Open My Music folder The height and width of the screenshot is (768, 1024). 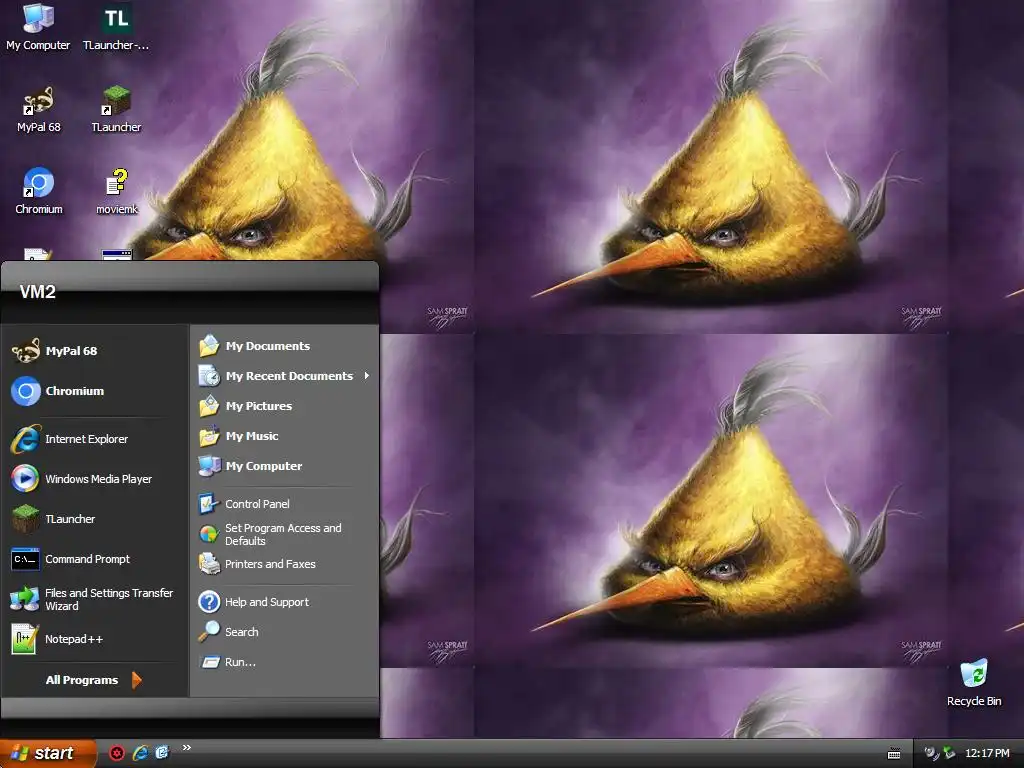coord(285,436)
